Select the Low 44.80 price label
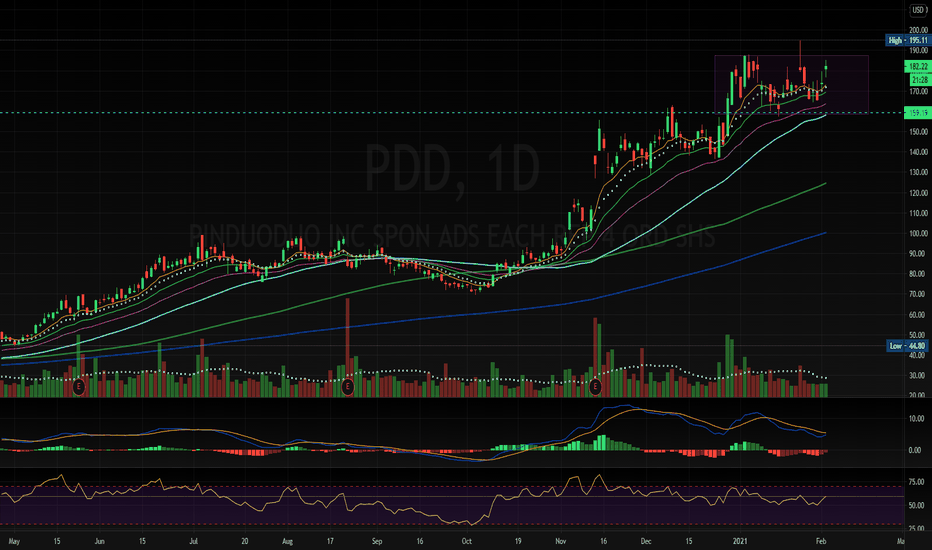The height and width of the screenshot is (550, 932). pos(908,345)
